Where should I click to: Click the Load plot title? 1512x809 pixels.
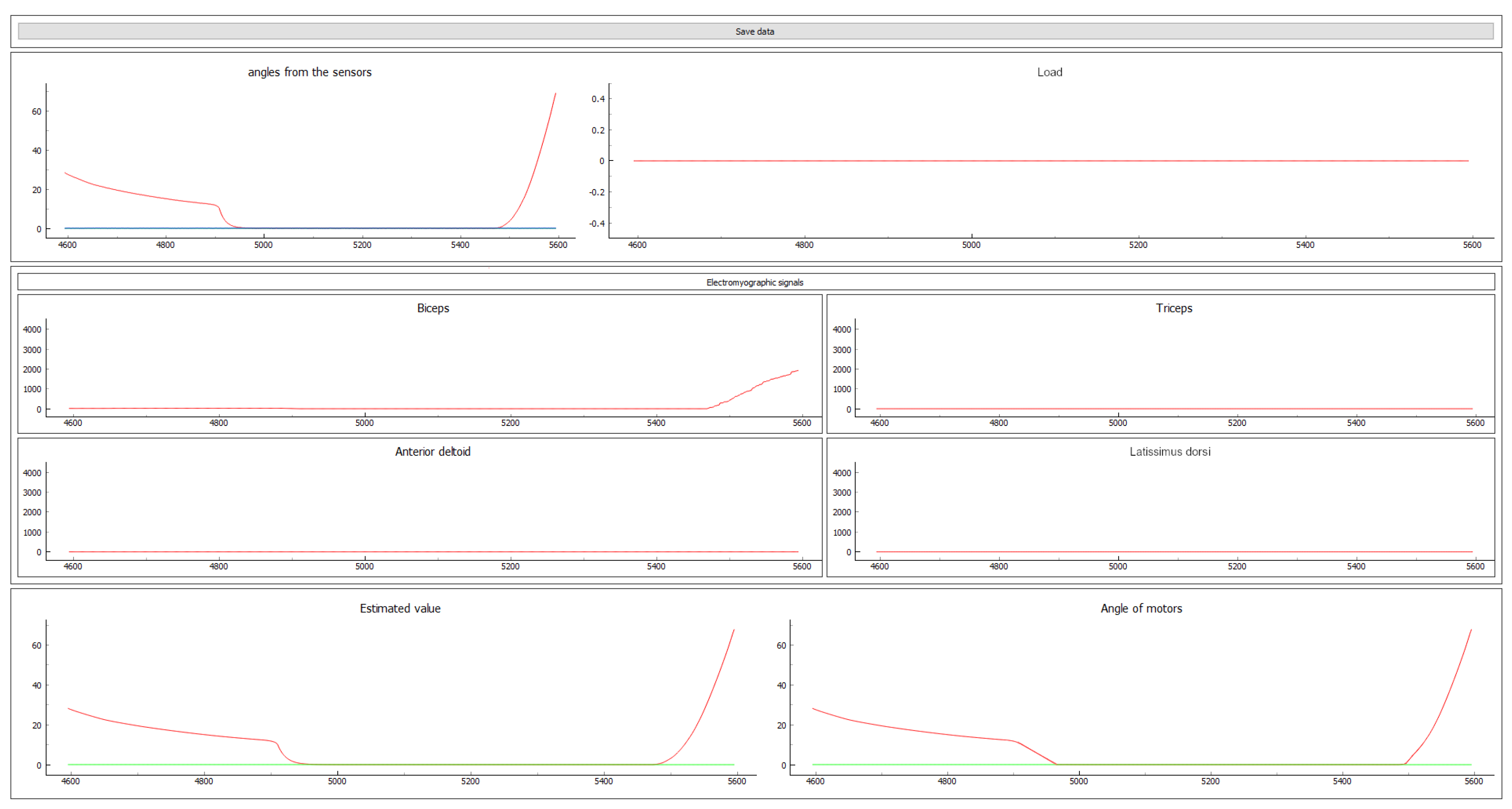click(x=1050, y=72)
